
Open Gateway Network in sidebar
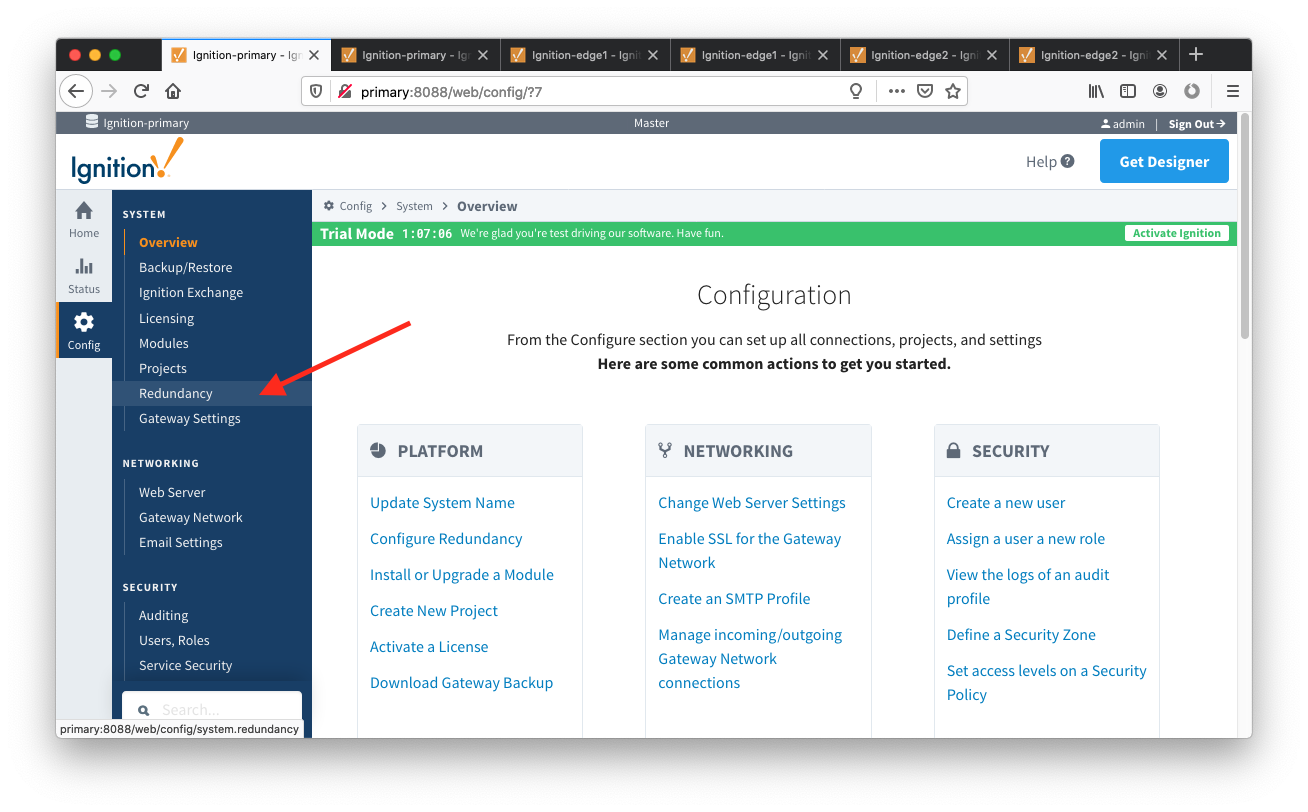point(190,517)
